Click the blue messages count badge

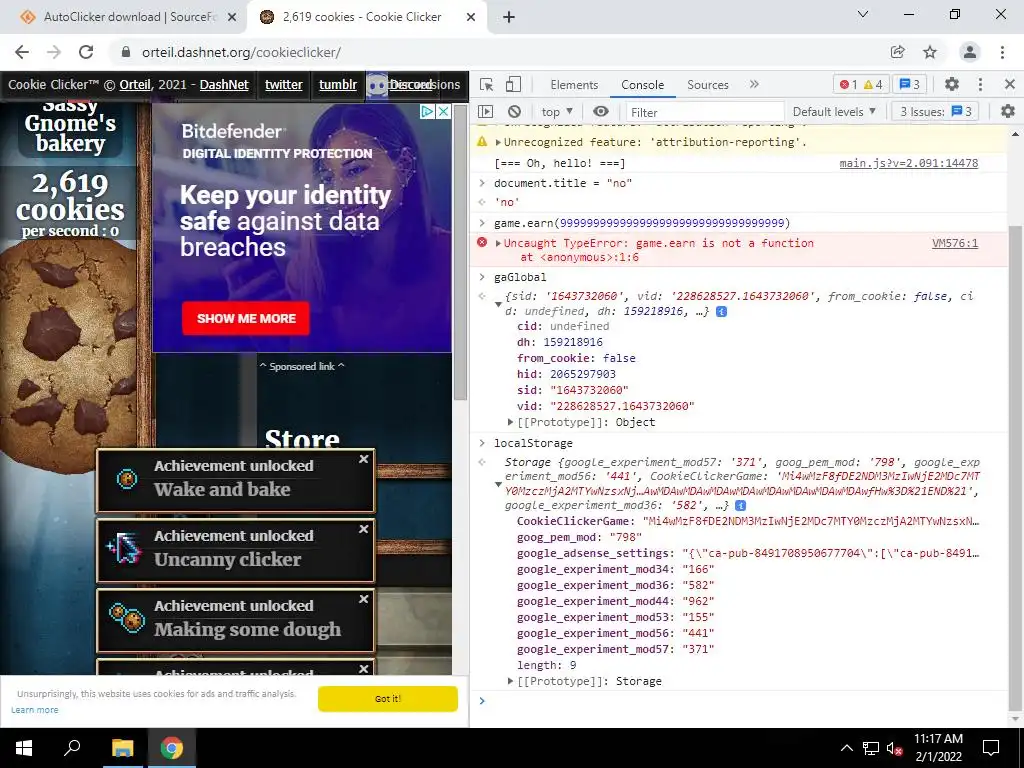coord(910,84)
